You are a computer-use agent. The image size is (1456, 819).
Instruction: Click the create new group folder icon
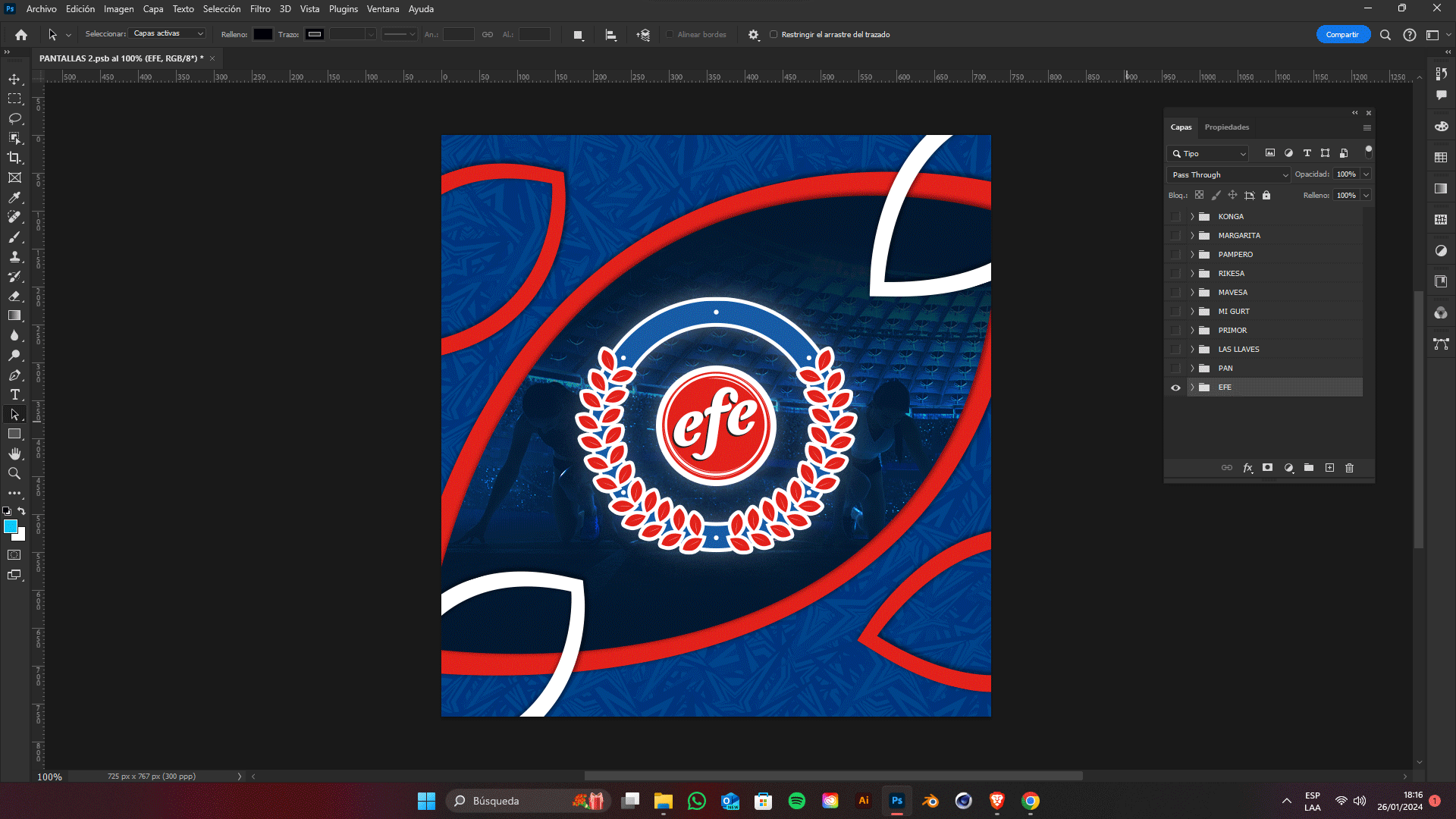coord(1309,468)
